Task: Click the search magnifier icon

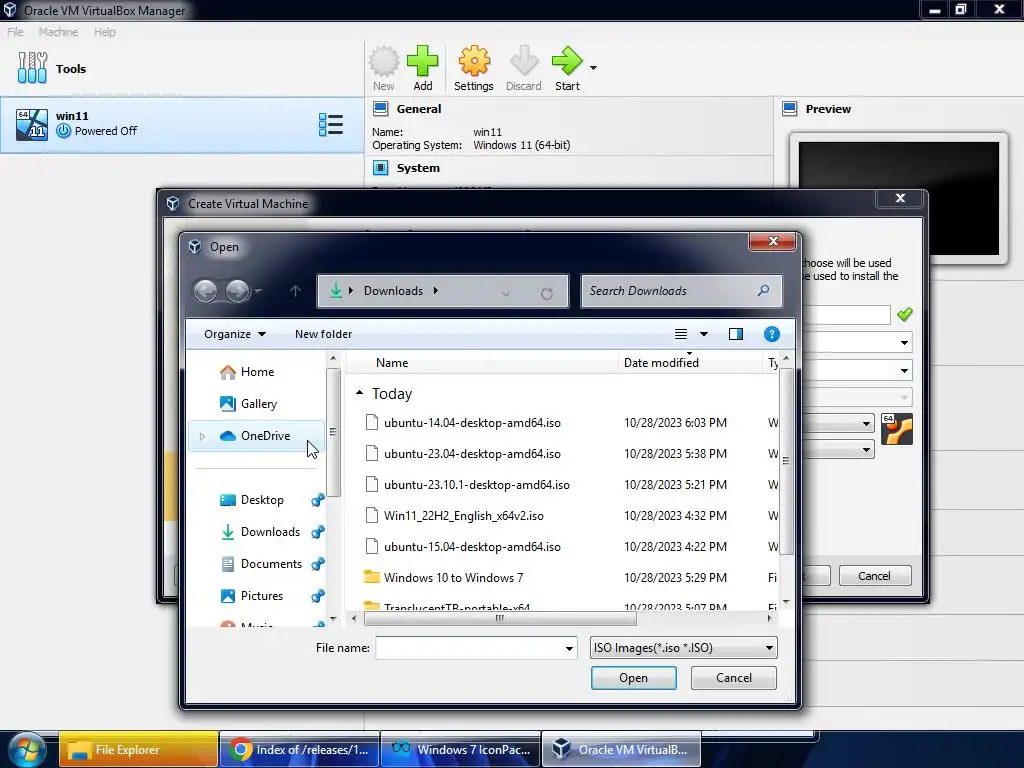Action: click(x=763, y=291)
